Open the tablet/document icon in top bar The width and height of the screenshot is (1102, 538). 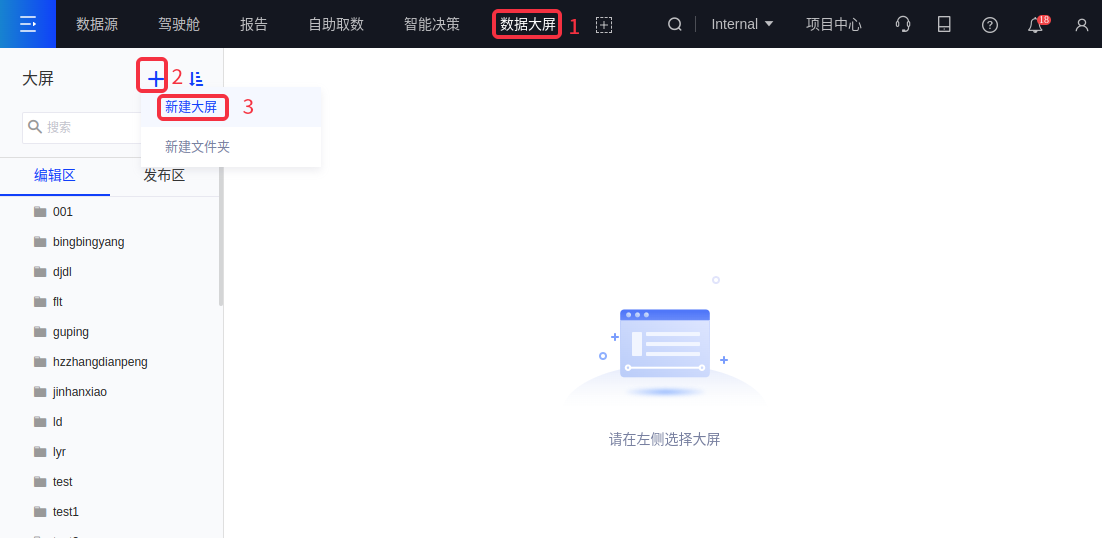pos(944,24)
